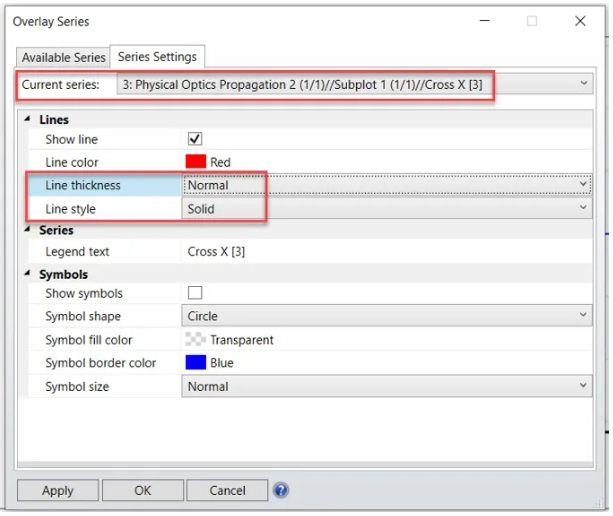Enable the Show symbols checkbox

pos(195,293)
